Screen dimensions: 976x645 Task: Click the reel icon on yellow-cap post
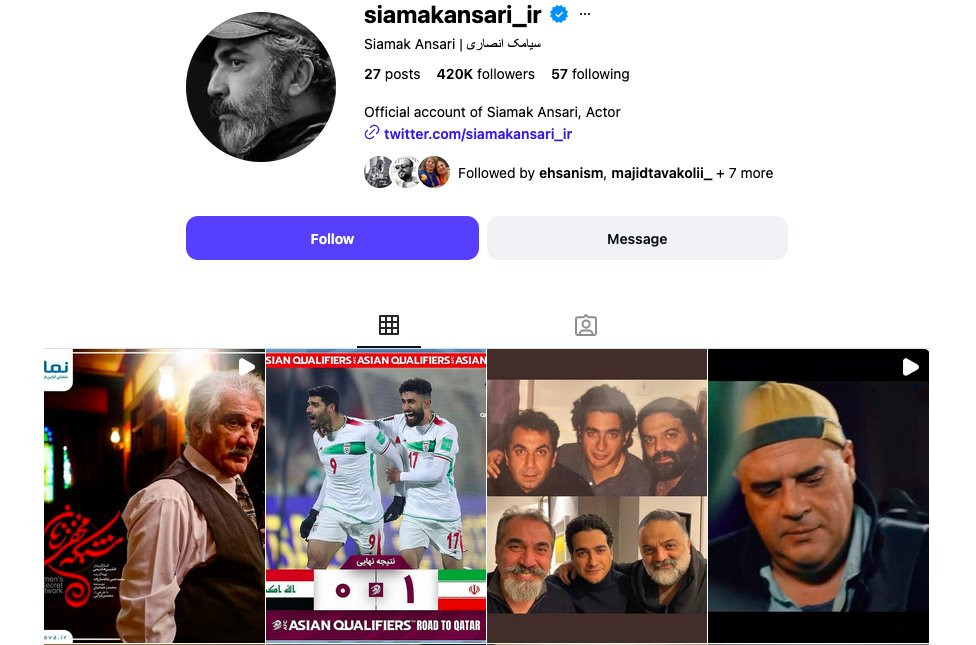pos(911,367)
